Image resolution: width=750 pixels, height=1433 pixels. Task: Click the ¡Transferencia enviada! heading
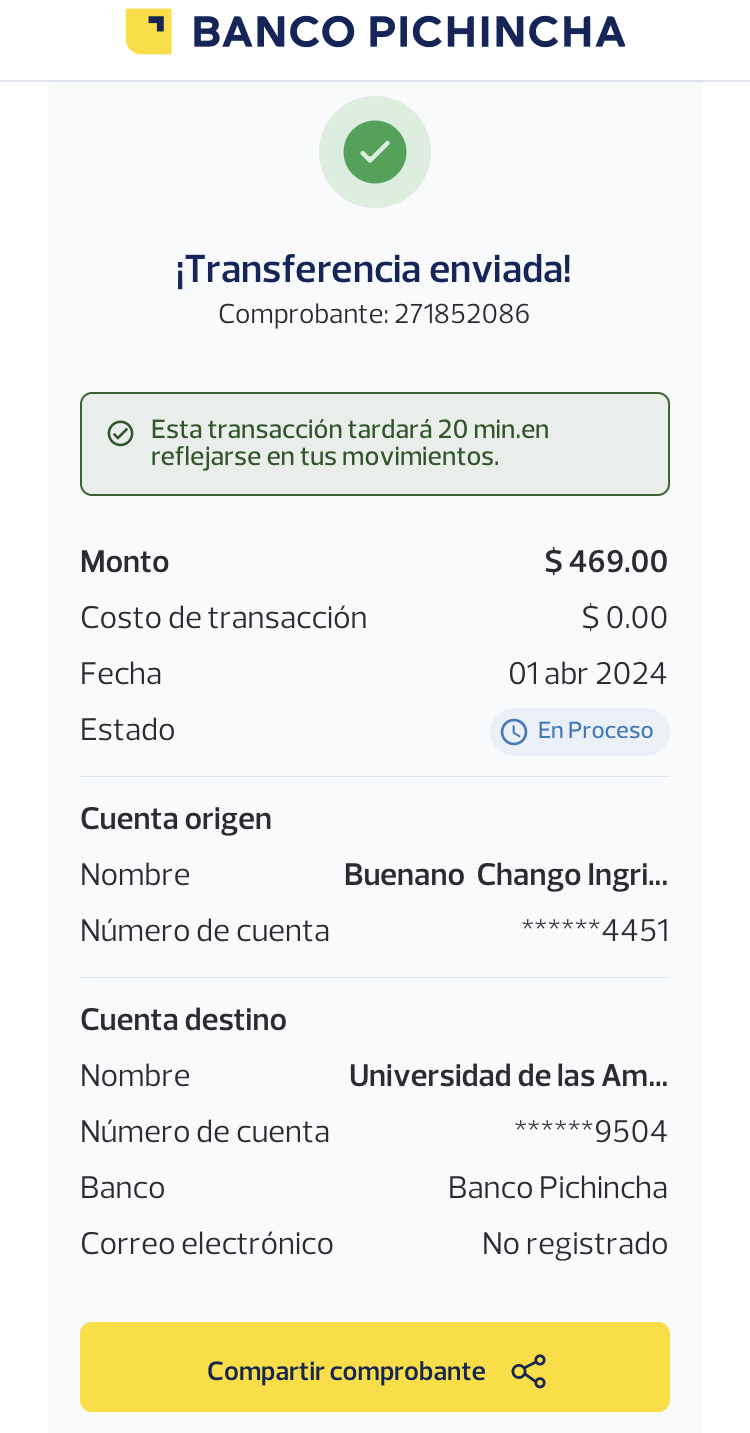point(374,269)
